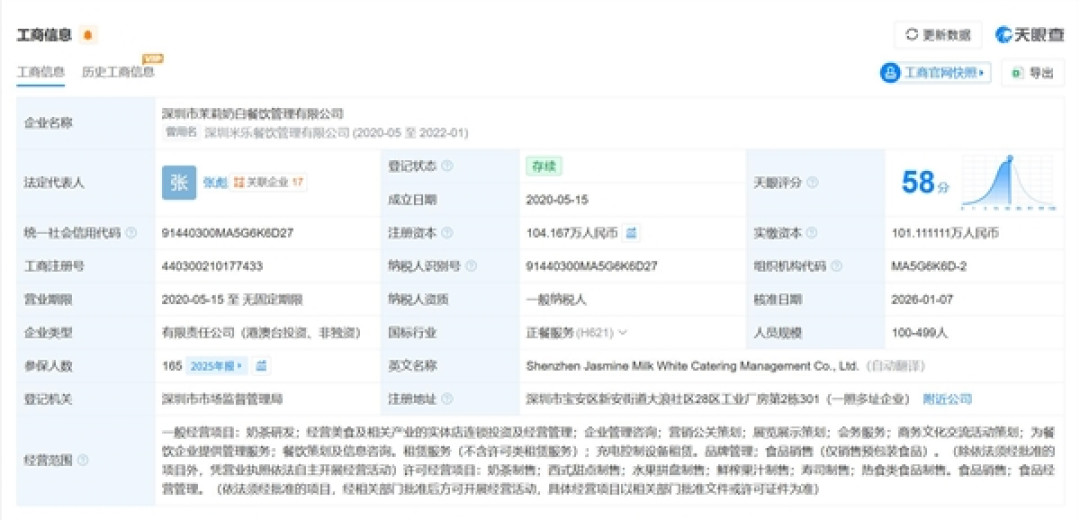Screen dimensions: 1080x520
Task: Click the 一般纳税人 value
Action: pyautogui.click(x=556, y=300)
